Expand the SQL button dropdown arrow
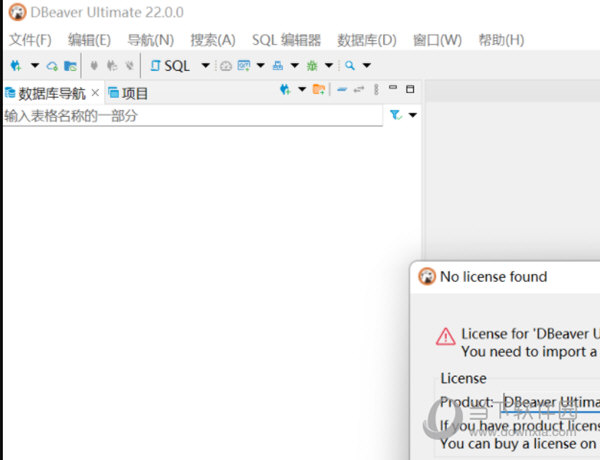The width and height of the screenshot is (600, 460). tap(205, 65)
